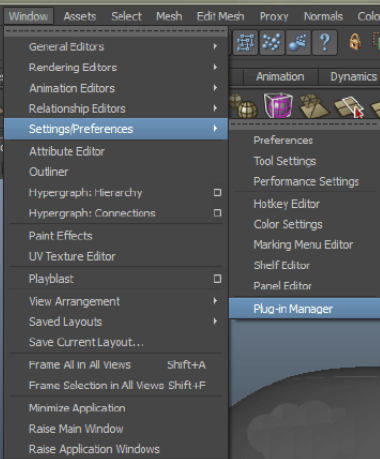Viewport: 380px width, 459px height.
Task: Choose Frame All in All Views
Action: (x=116, y=365)
